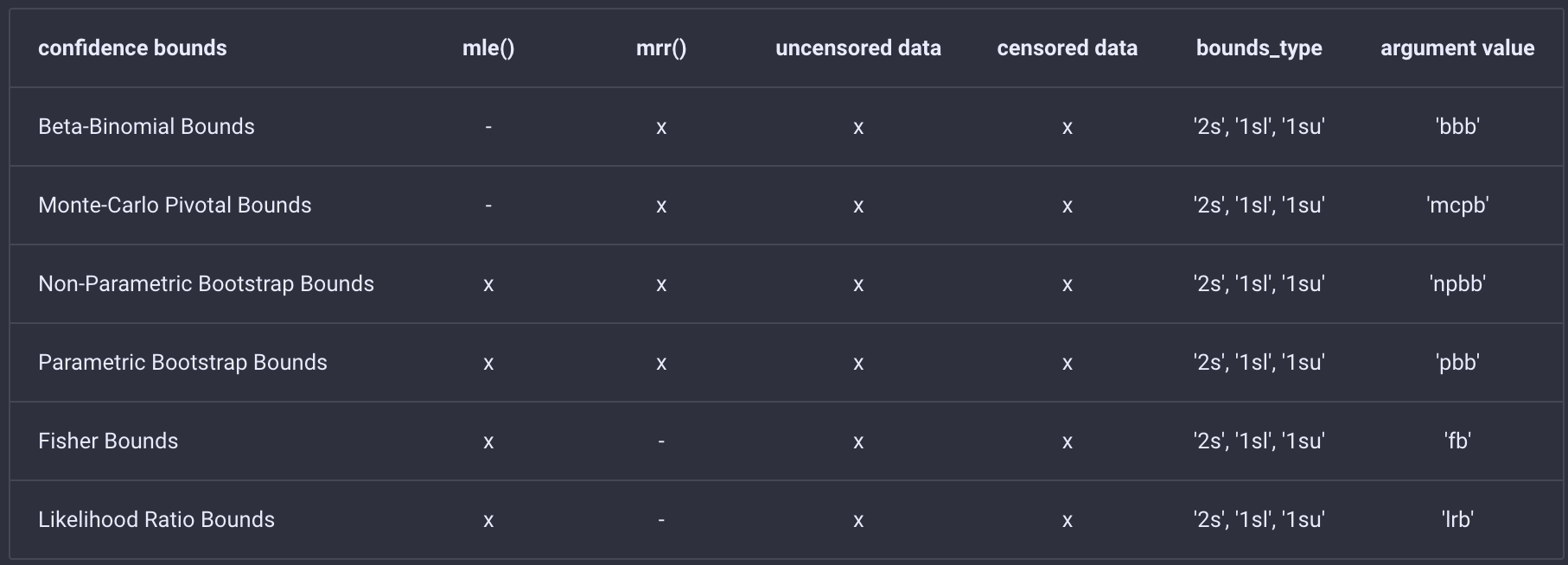Click the 'bounds_type' column header
The image size is (1568, 565).
[x=1259, y=48]
